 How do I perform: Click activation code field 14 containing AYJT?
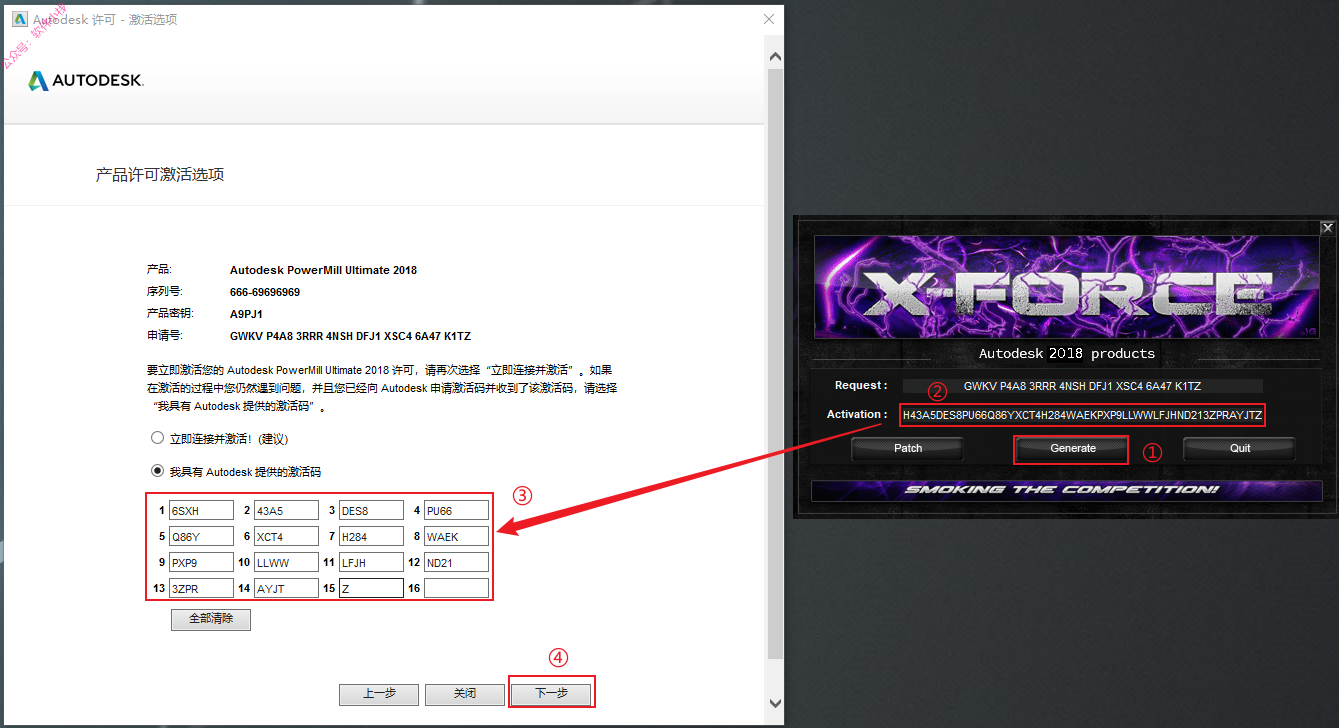[x=286, y=588]
